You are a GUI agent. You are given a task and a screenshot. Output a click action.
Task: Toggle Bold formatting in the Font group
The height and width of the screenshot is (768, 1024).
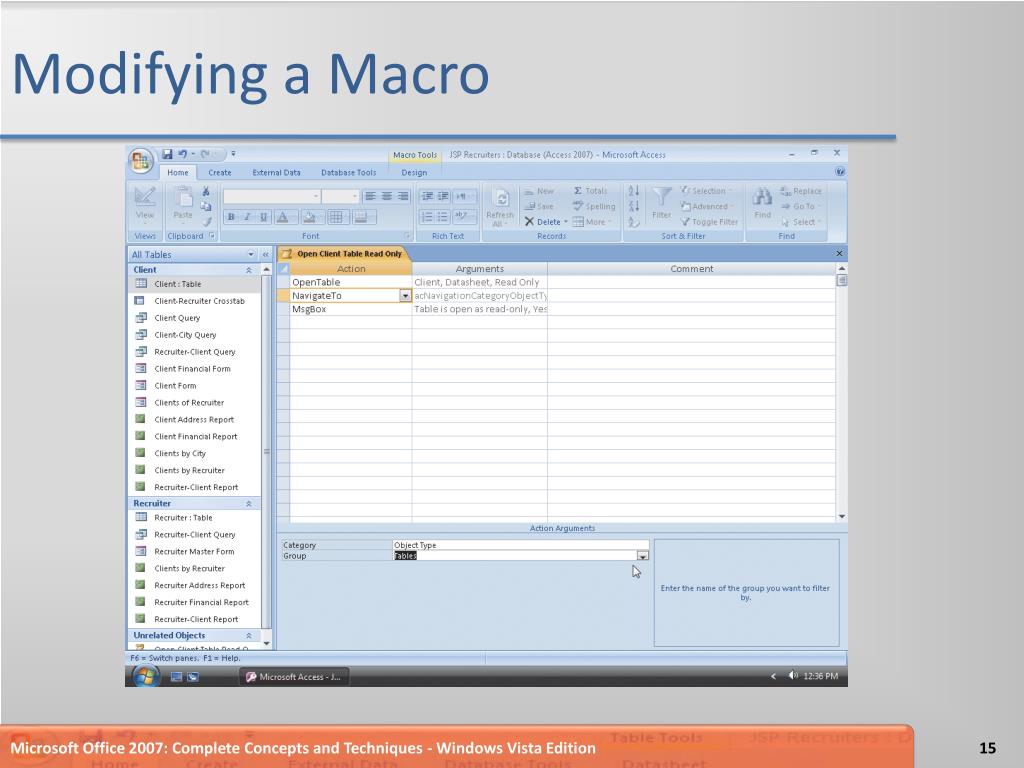231,217
